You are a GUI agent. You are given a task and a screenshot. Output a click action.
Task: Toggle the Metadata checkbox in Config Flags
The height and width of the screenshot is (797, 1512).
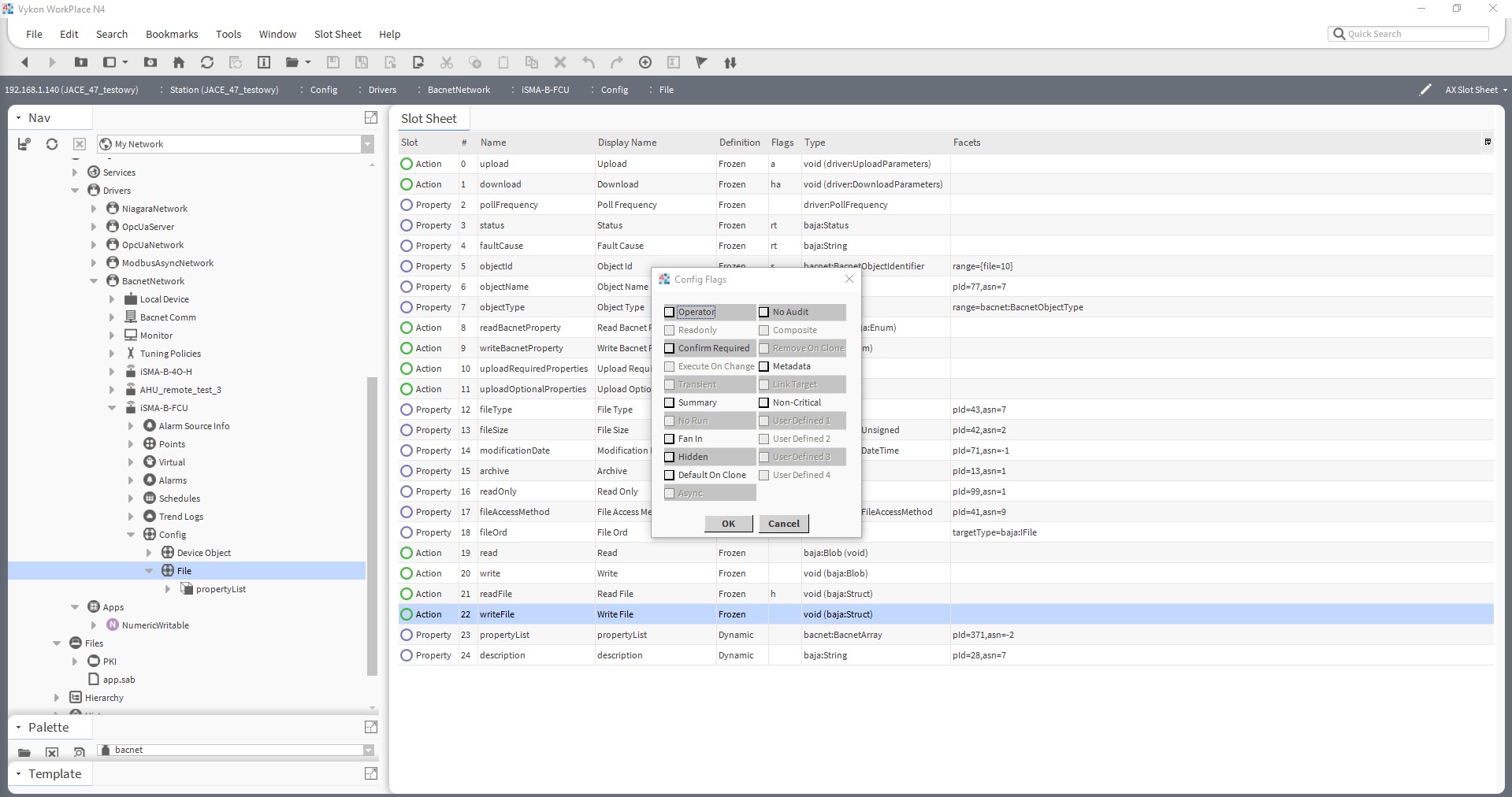[x=763, y=366]
